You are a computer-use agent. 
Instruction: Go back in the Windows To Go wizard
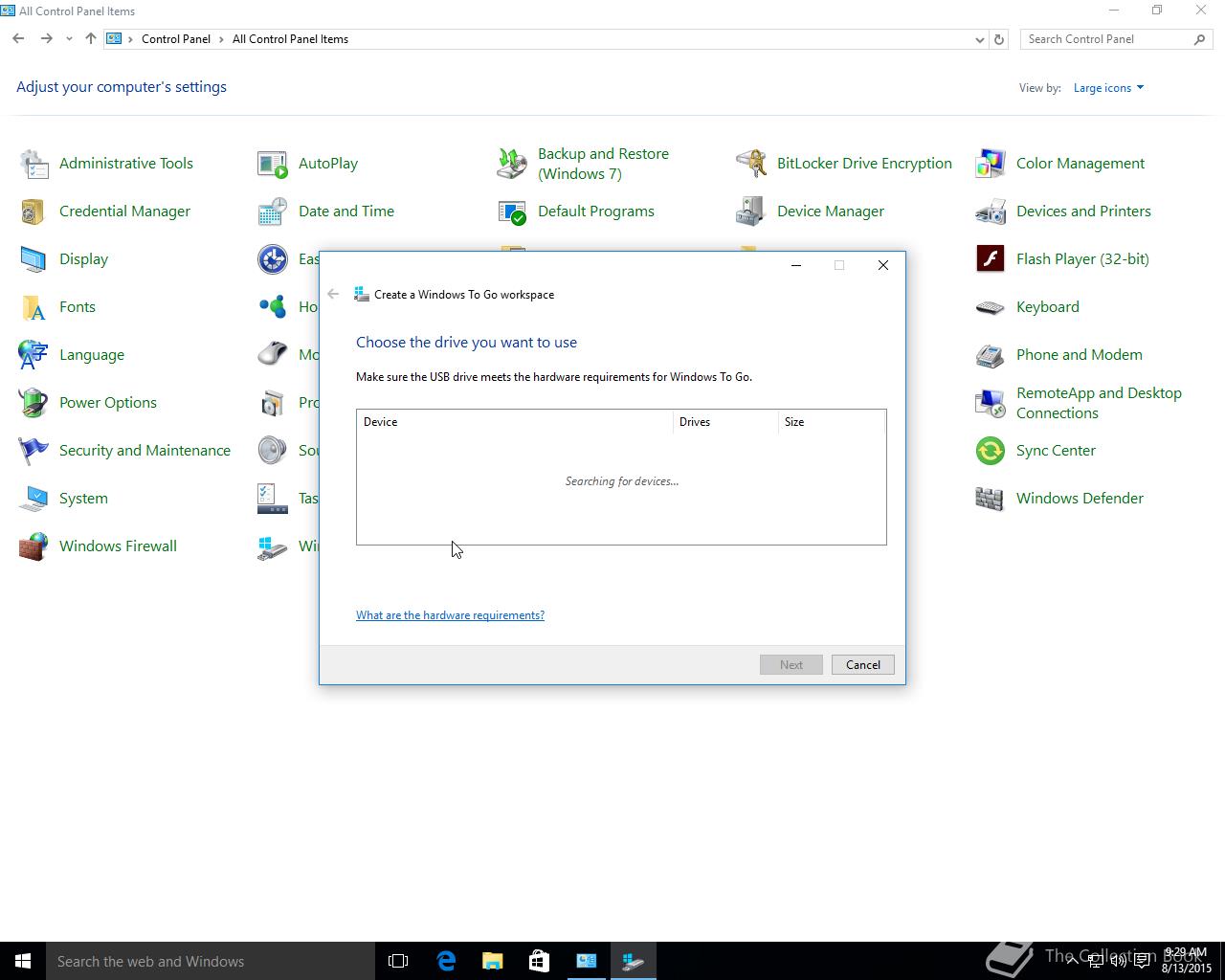tap(333, 295)
